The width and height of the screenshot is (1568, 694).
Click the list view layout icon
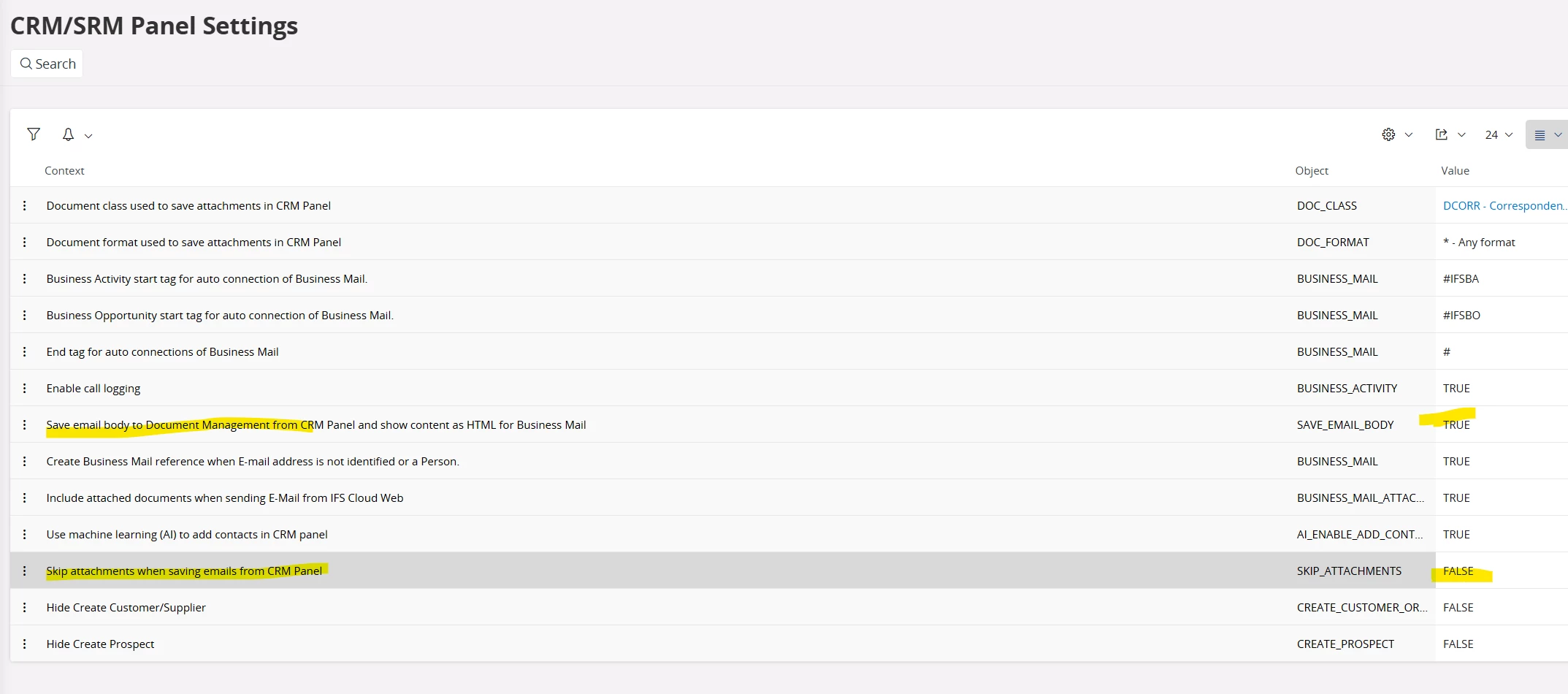click(x=1540, y=135)
